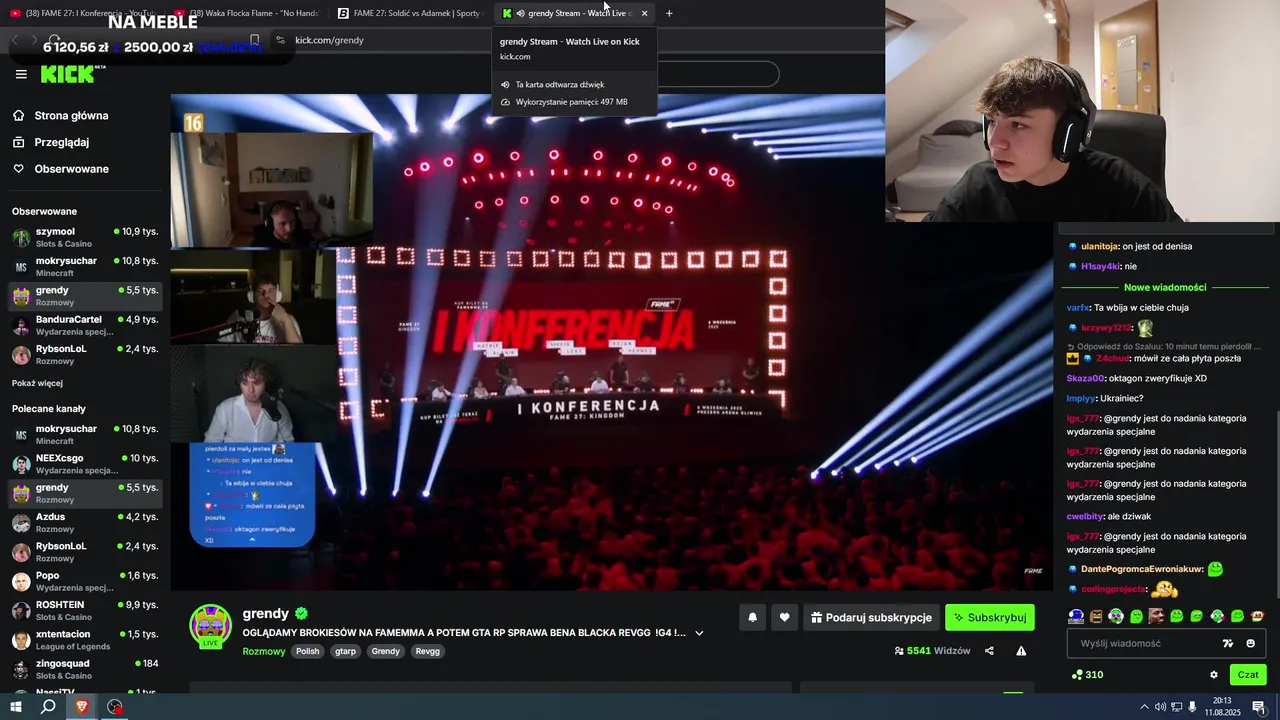The height and width of the screenshot is (720, 1280).
Task: Open Brave browser on taskbar
Action: 82,706
